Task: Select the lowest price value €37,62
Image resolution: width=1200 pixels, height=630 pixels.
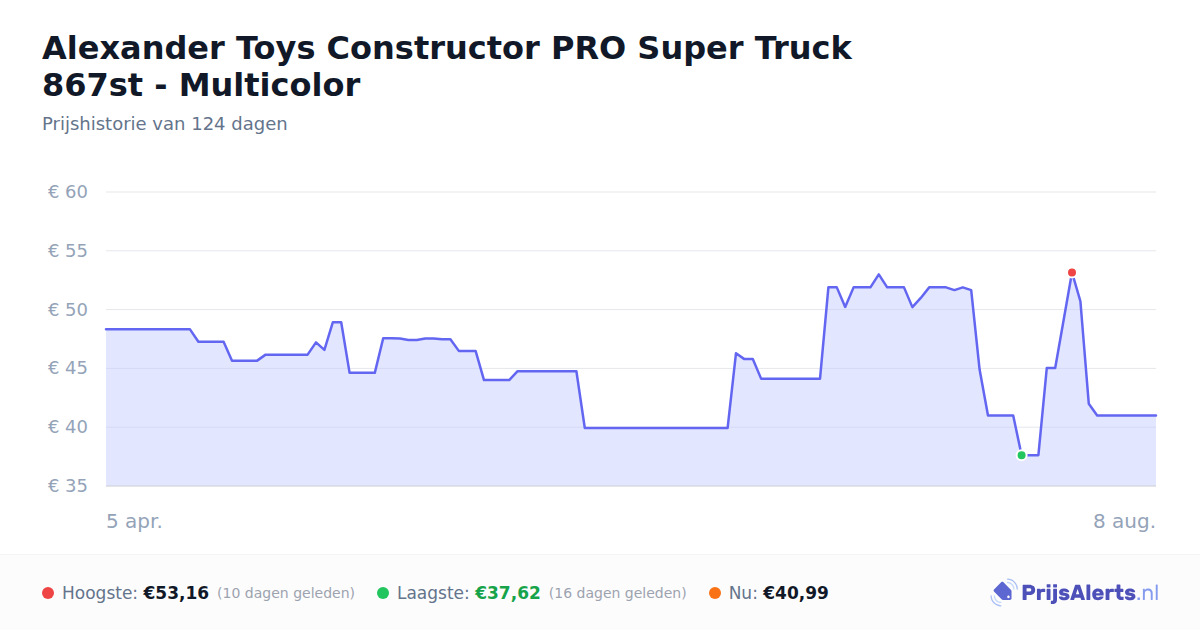Action: (x=507, y=593)
